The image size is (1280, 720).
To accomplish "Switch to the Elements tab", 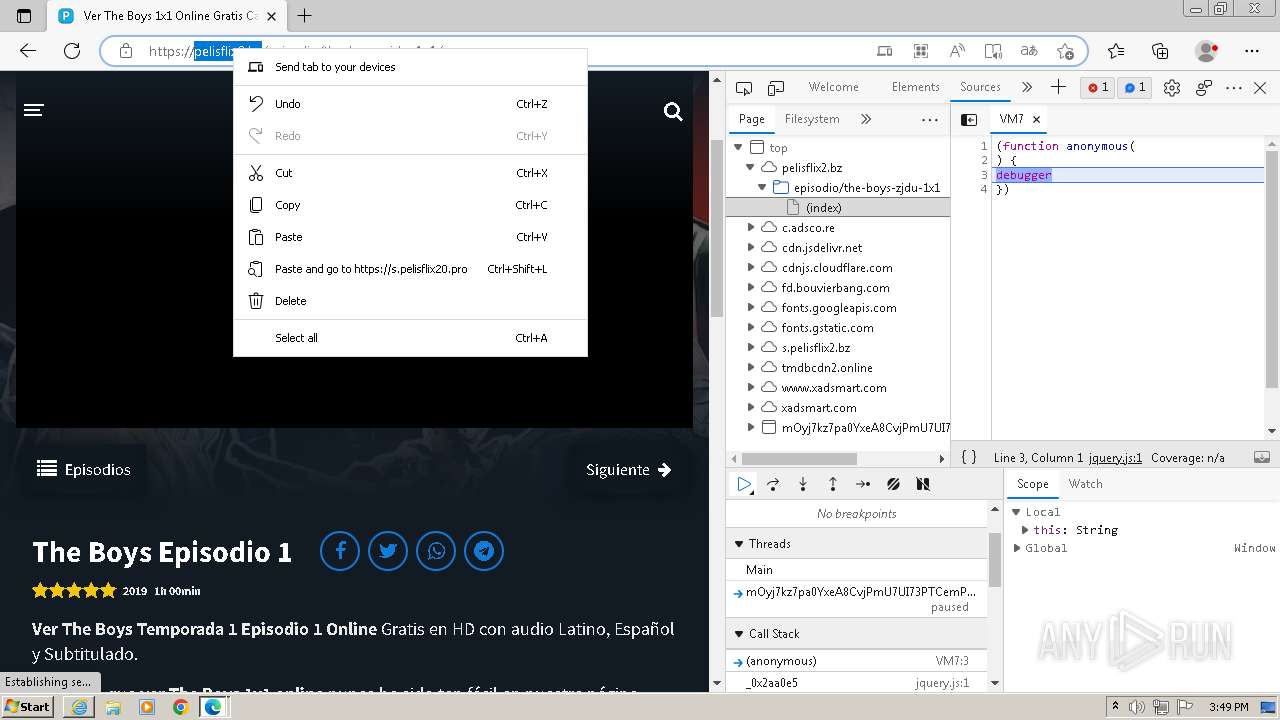I will (916, 87).
